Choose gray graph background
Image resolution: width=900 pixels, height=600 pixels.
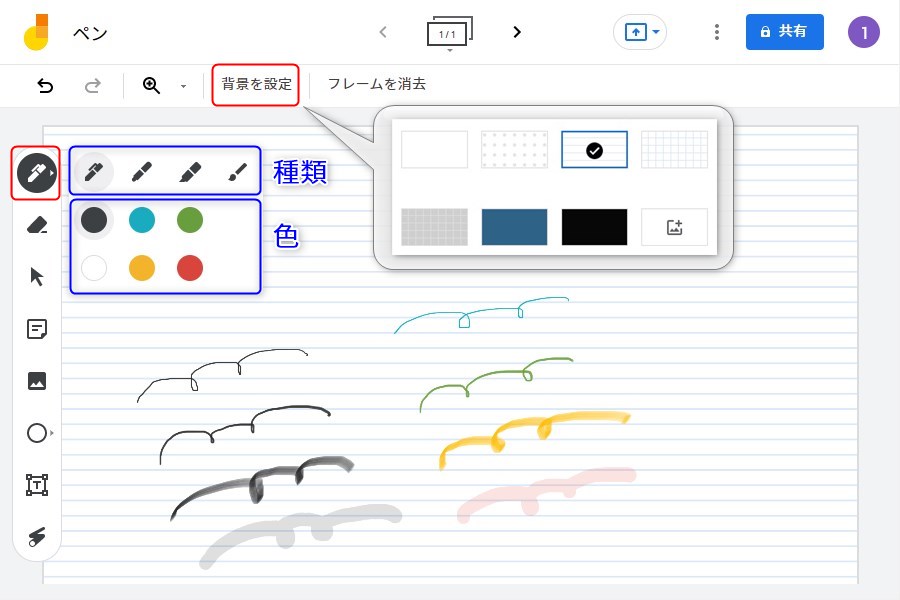click(x=435, y=227)
